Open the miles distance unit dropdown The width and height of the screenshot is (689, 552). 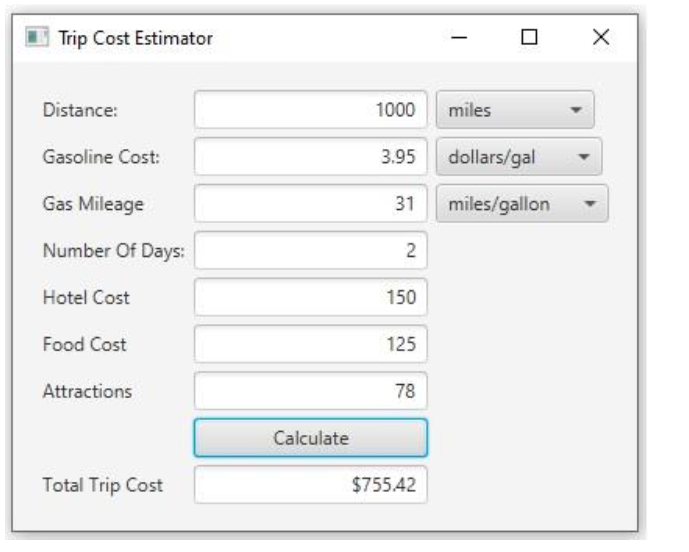click(x=515, y=110)
